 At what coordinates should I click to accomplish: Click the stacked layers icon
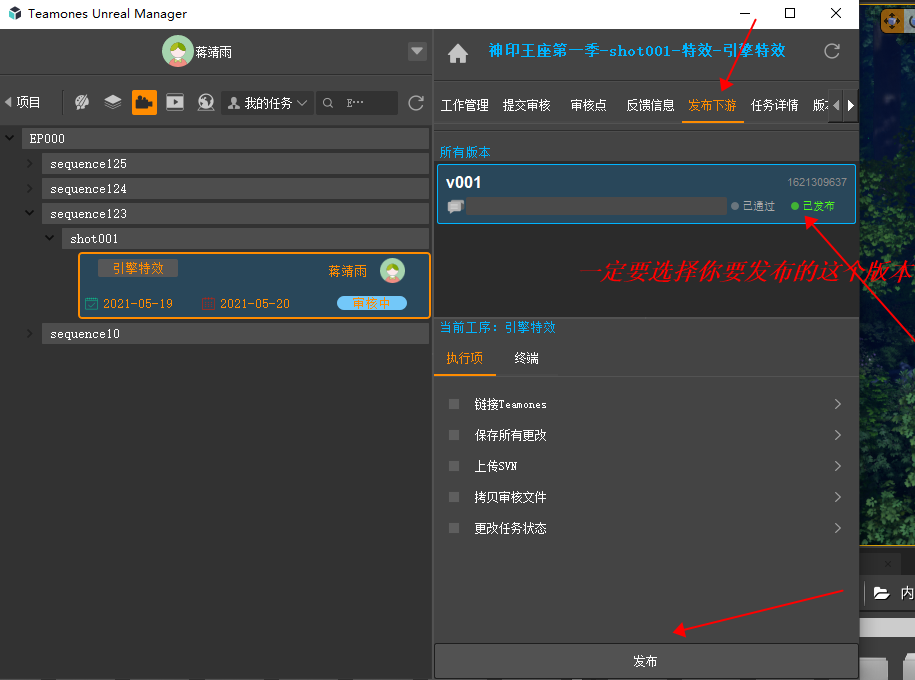[x=113, y=102]
